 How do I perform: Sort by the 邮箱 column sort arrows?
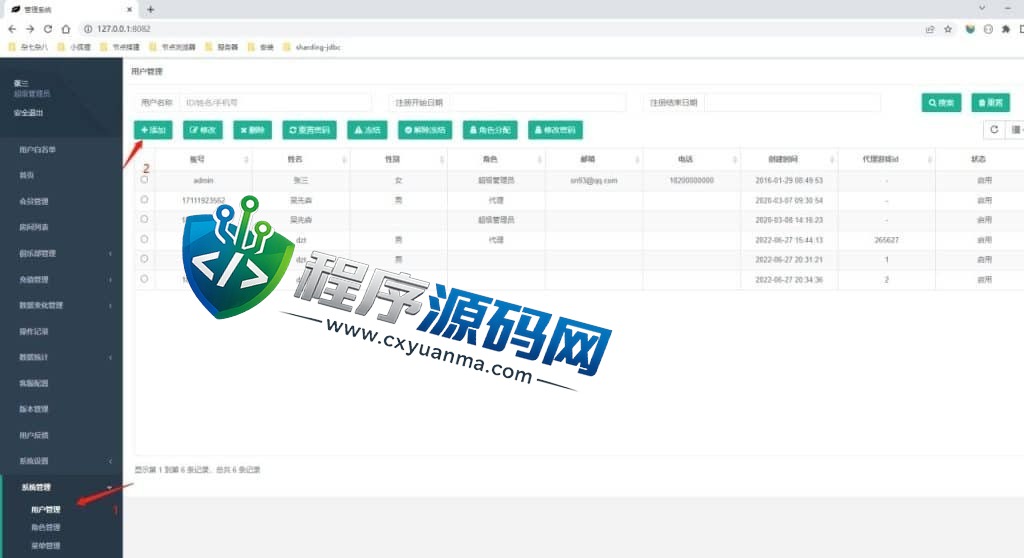point(637,159)
